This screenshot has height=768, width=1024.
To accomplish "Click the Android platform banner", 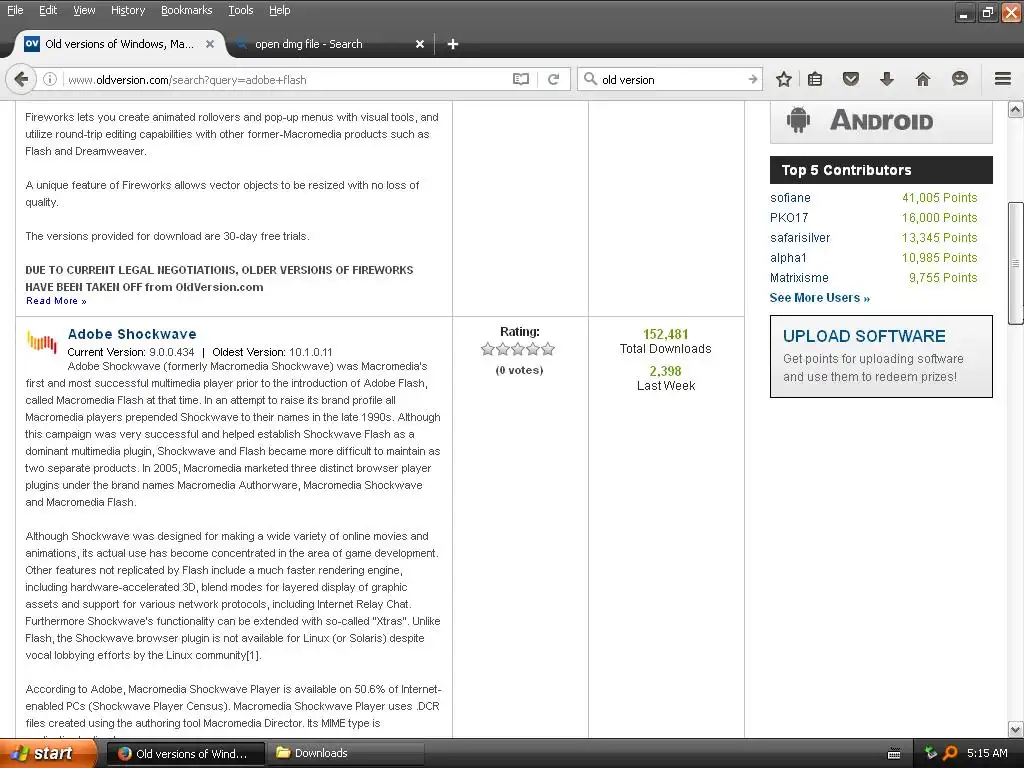I will click(x=881, y=121).
